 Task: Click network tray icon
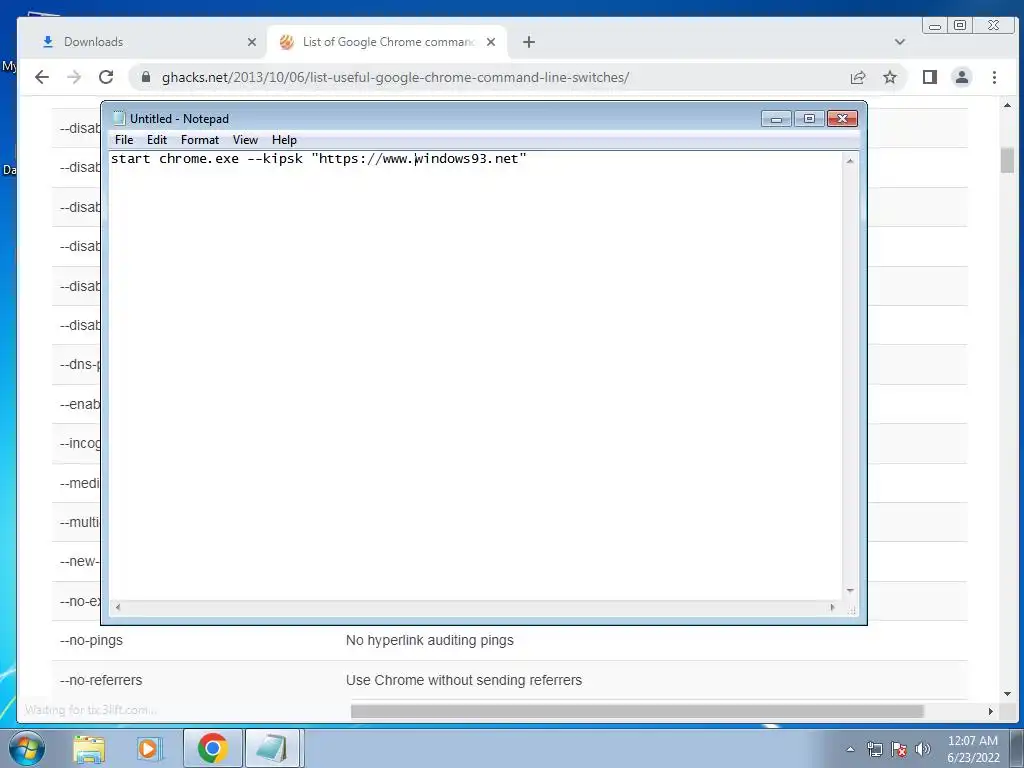tap(874, 749)
